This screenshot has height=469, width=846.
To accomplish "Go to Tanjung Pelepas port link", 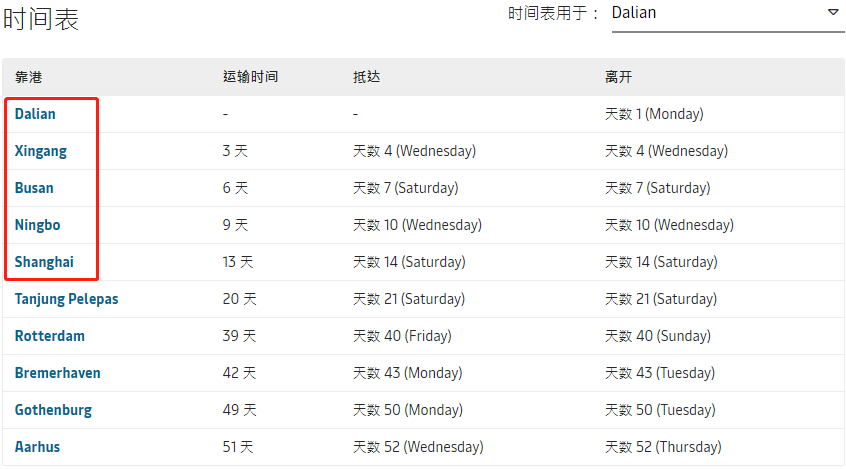I will [x=66, y=299].
